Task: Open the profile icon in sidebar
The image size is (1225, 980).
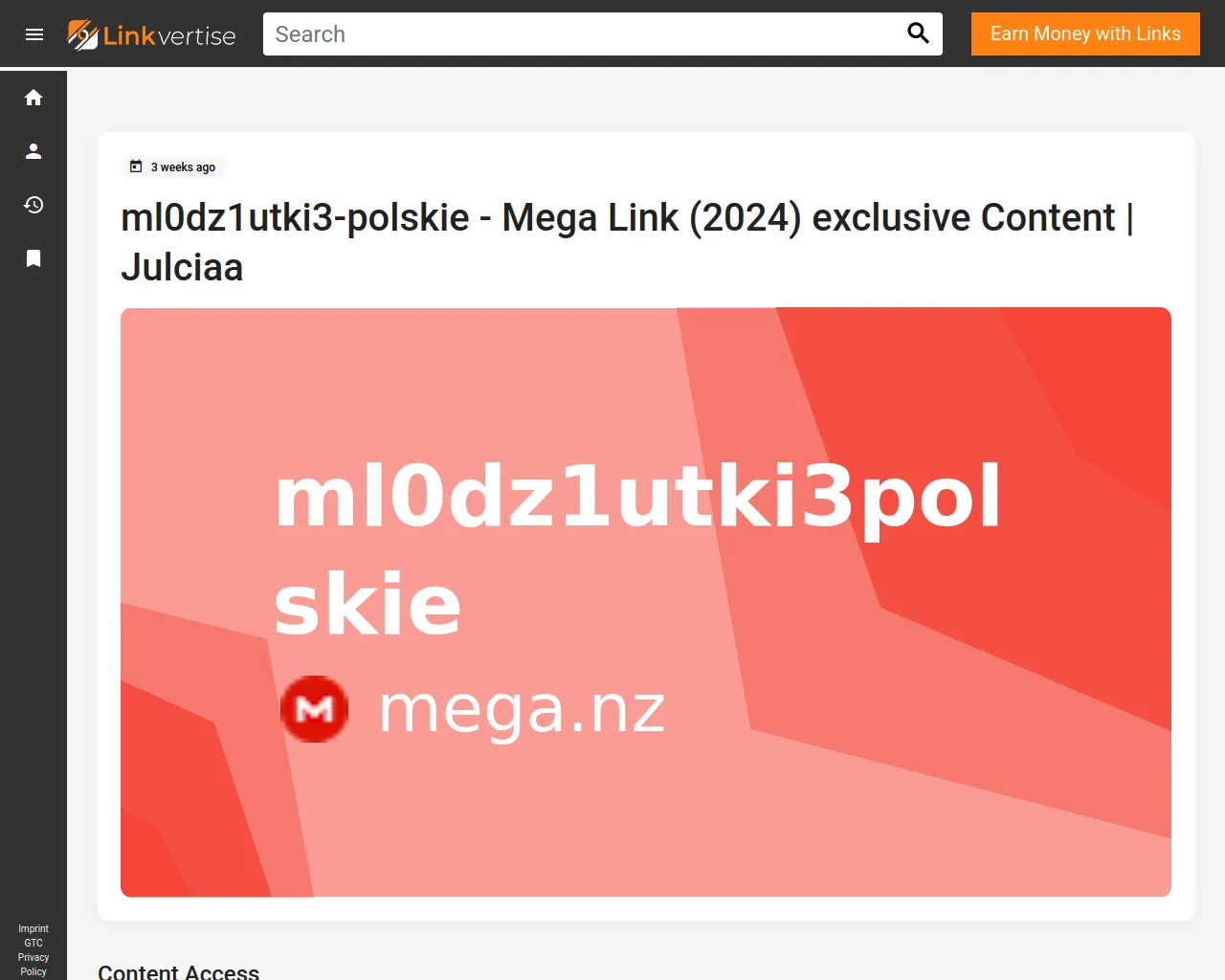Action: (x=33, y=151)
